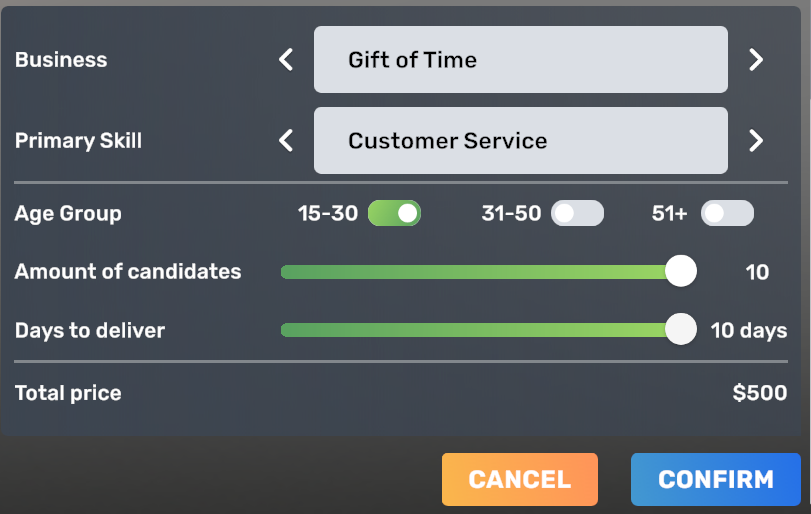Click the Age Group label
This screenshot has width=811, height=514.
[x=68, y=213]
